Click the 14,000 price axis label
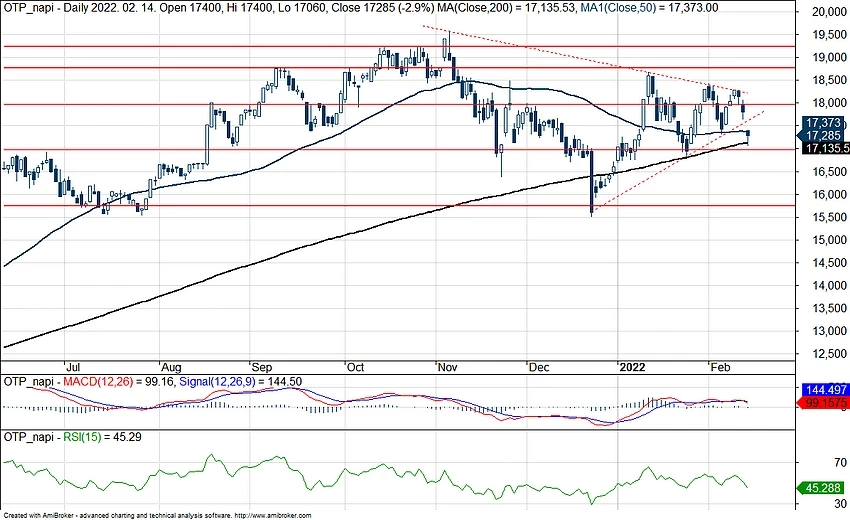This screenshot has height=520, width=850. click(829, 286)
